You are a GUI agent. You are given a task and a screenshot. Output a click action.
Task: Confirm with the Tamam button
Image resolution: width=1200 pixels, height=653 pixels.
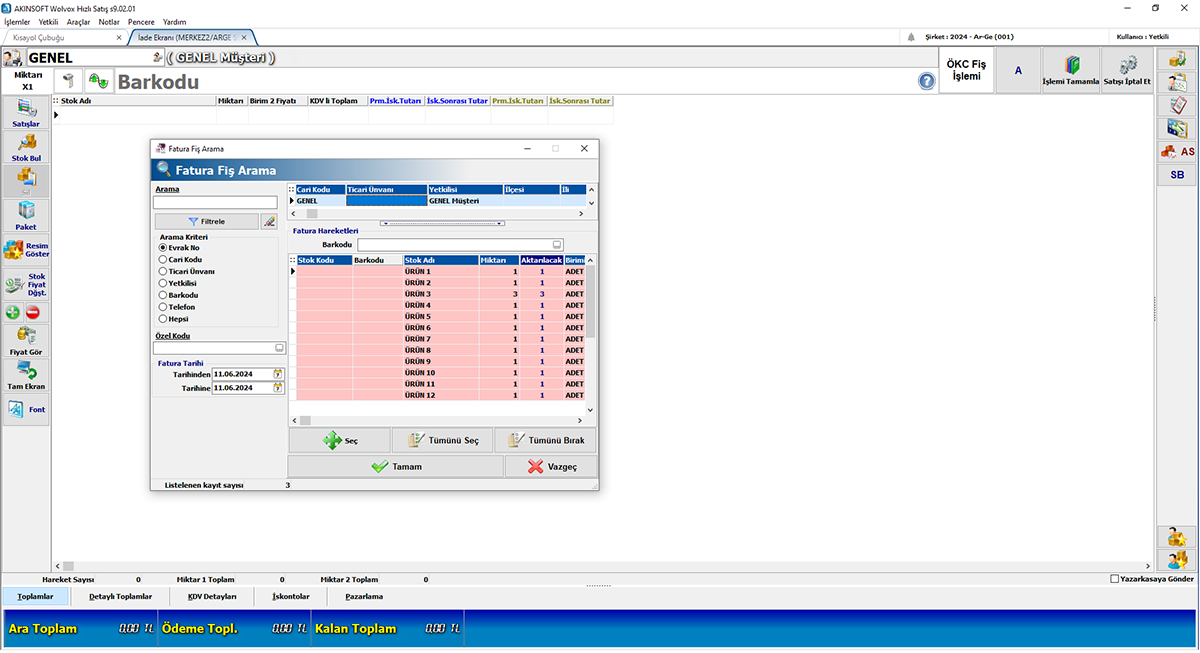(x=396, y=465)
